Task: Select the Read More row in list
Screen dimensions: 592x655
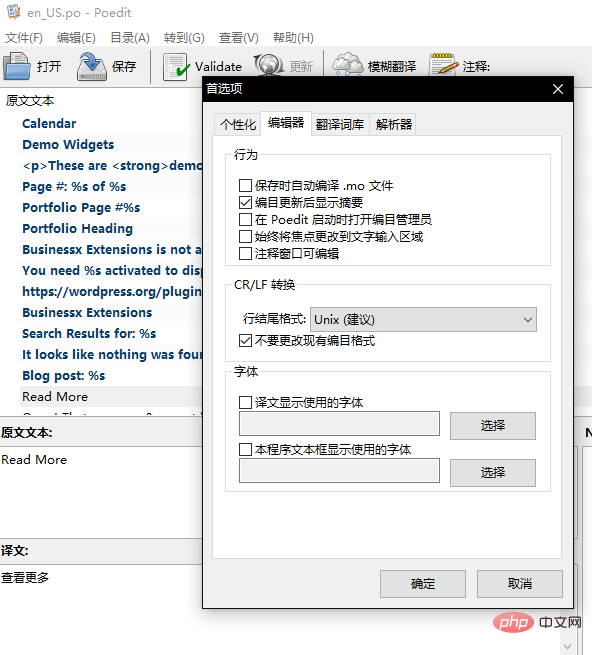Action: coord(111,396)
